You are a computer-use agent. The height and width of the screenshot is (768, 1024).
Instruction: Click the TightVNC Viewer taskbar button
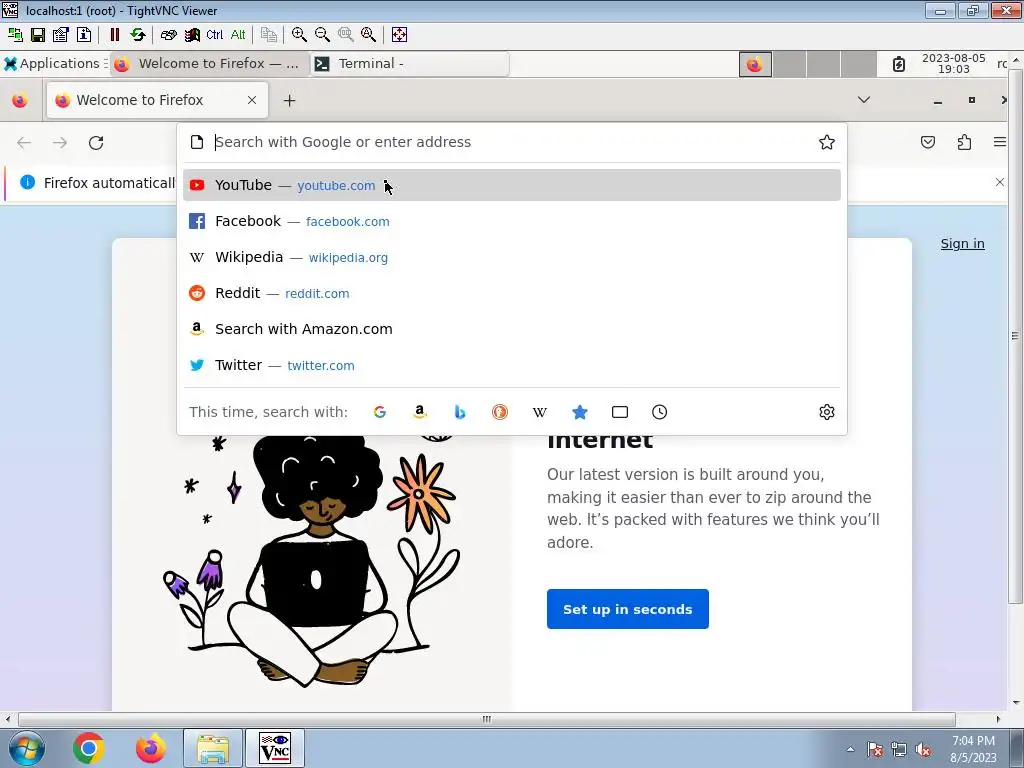[275, 748]
